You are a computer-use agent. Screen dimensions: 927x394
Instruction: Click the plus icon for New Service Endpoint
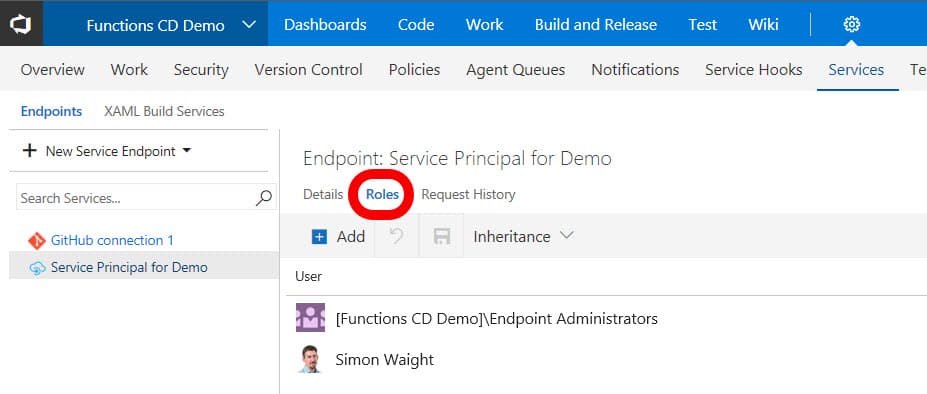[x=29, y=151]
